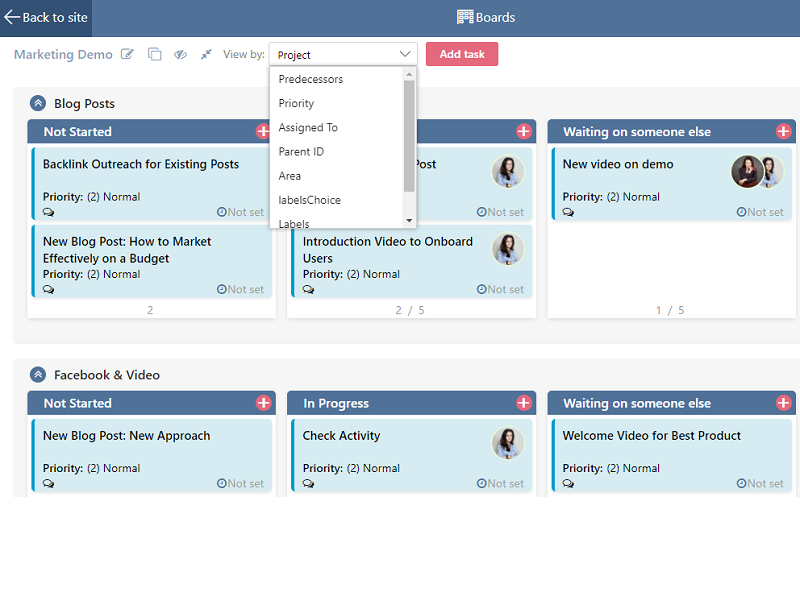
Task: Click the assignee avatar on Introduction Video to Onboard Users
Action: click(x=508, y=249)
